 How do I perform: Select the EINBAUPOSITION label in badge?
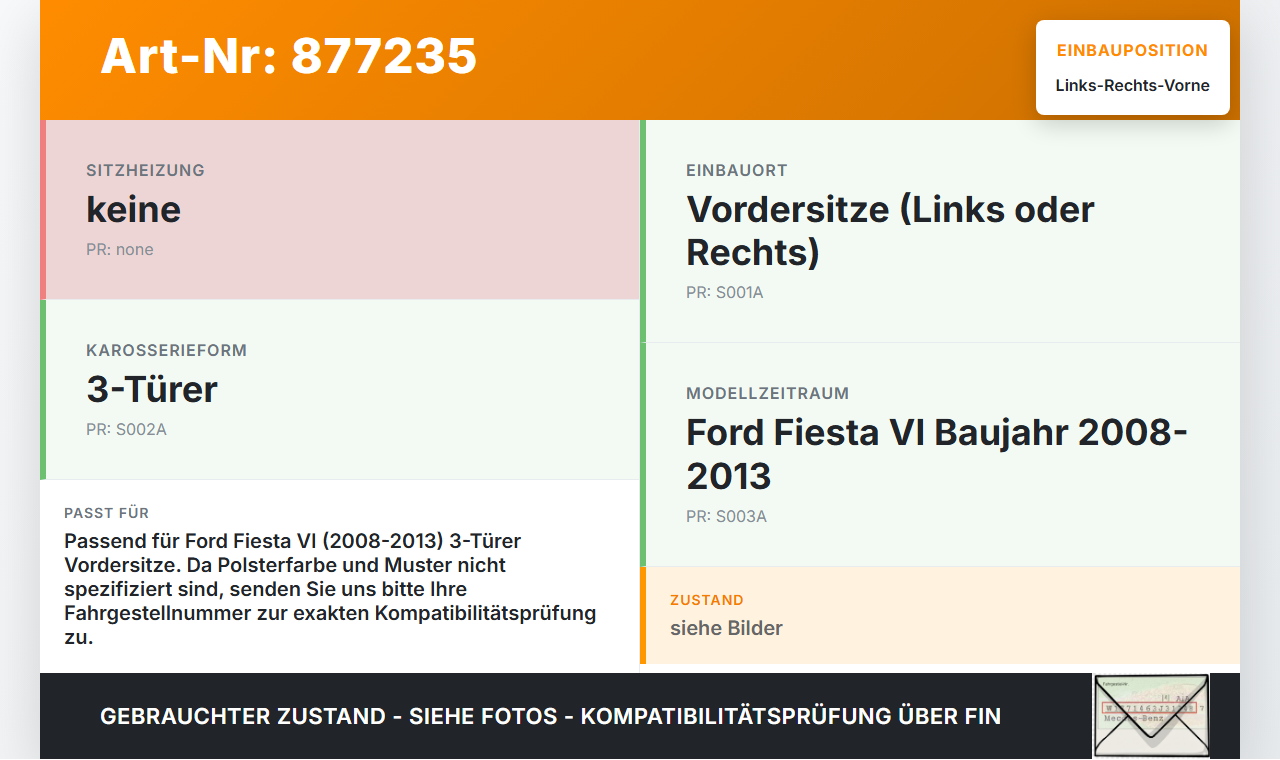(x=1132, y=50)
